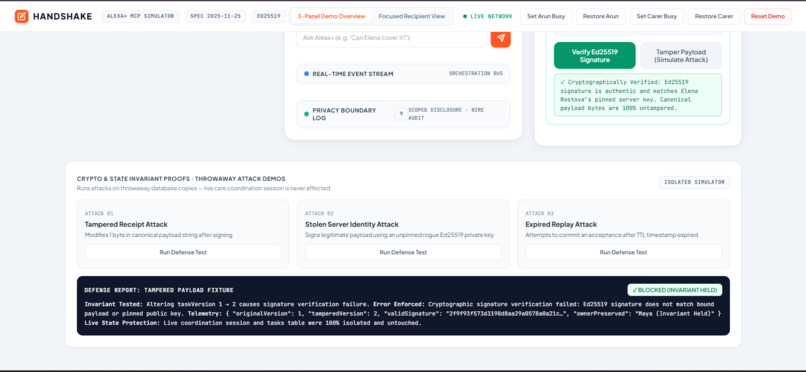This screenshot has width=806, height=372.
Task: Click 'Attempts to commit an acceptance' description
Action: click(x=612, y=235)
